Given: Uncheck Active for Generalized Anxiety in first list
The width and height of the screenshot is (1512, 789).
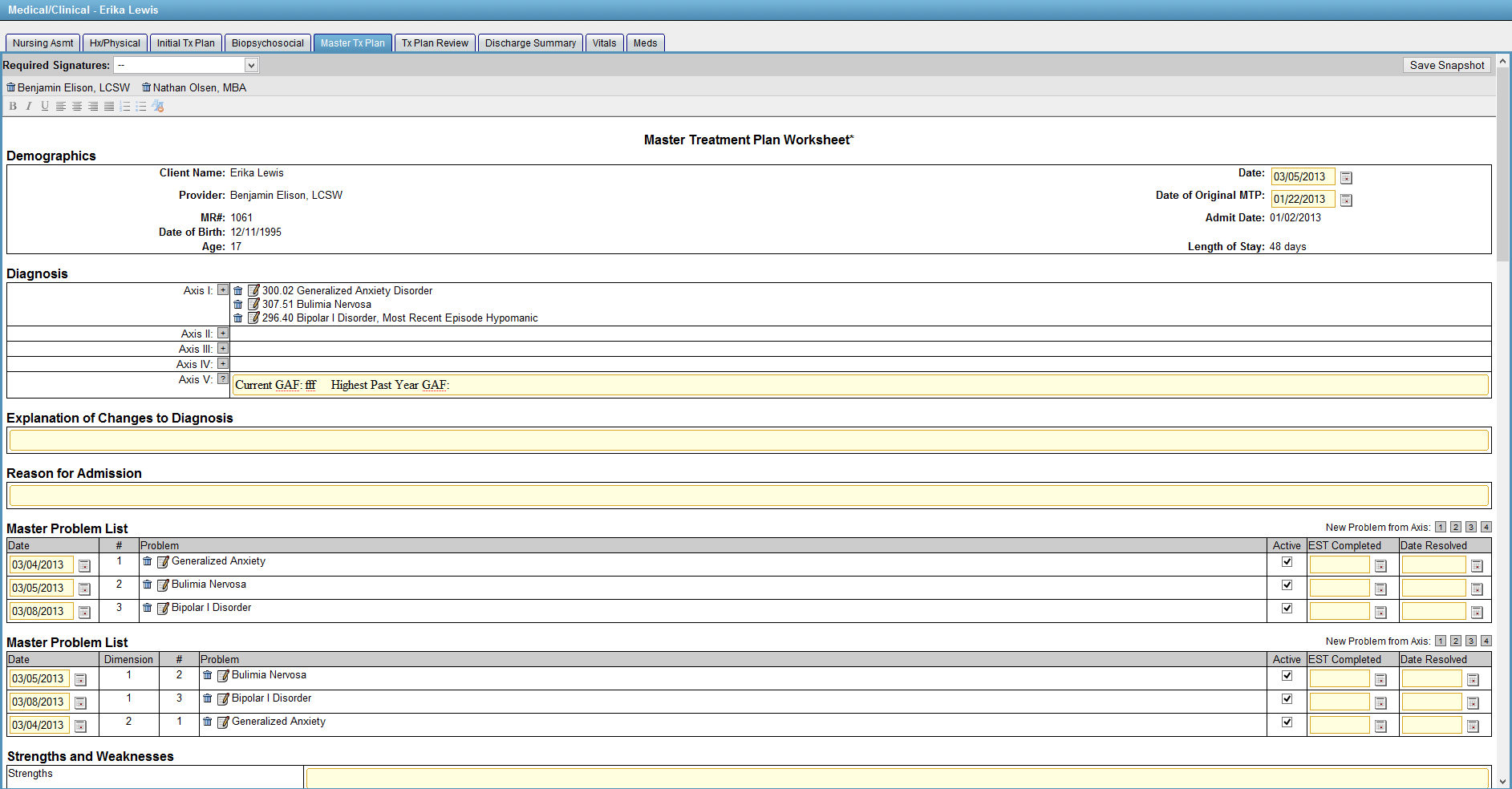Looking at the screenshot, I should [1287, 562].
